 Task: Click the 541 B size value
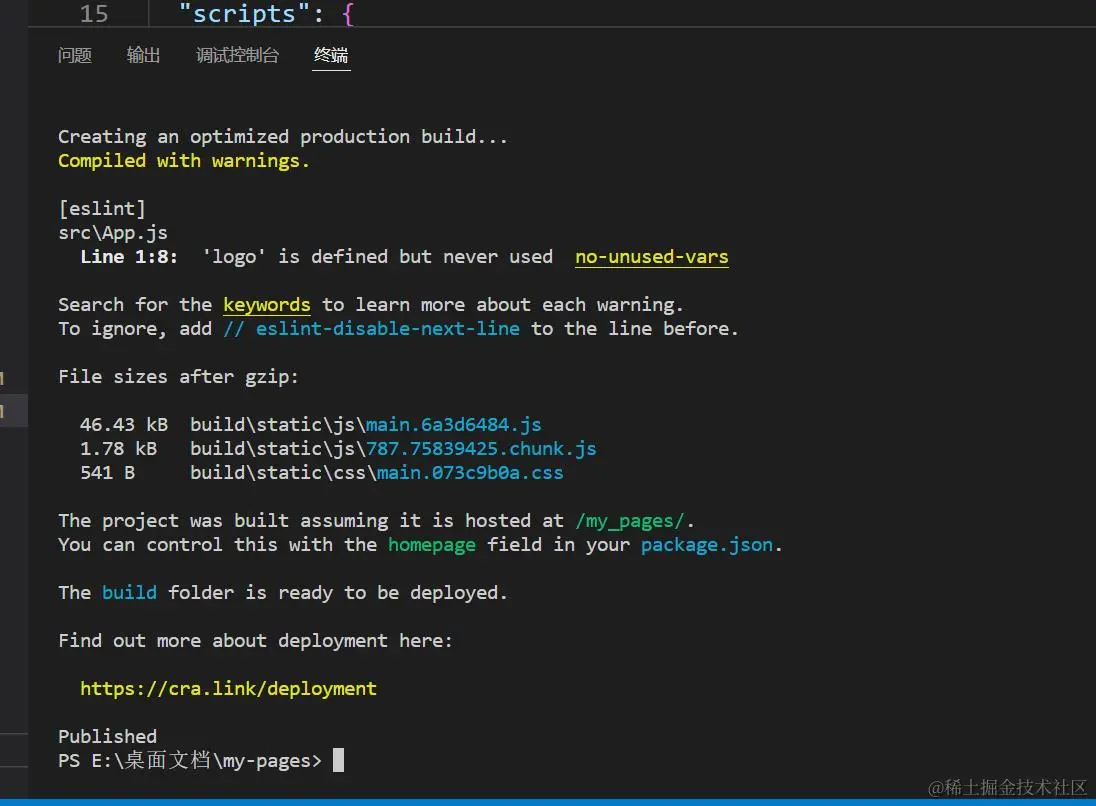pos(108,473)
